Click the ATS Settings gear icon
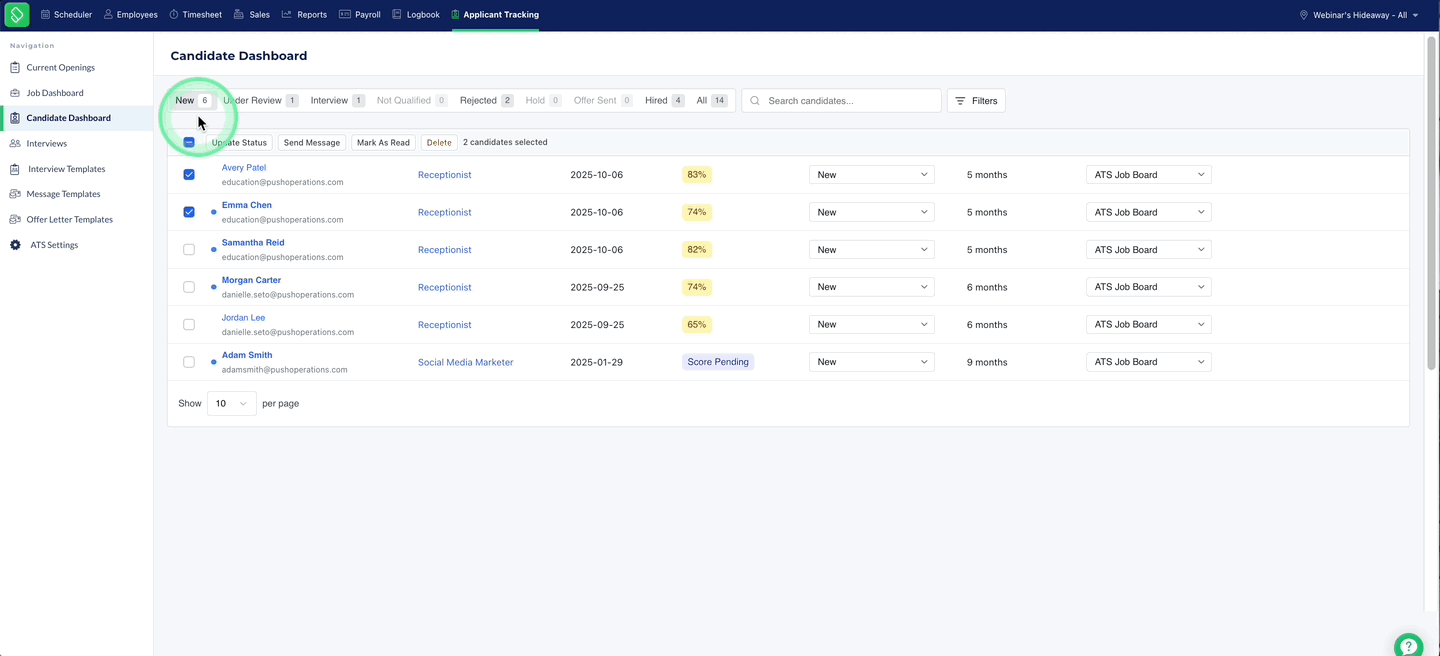 15,245
